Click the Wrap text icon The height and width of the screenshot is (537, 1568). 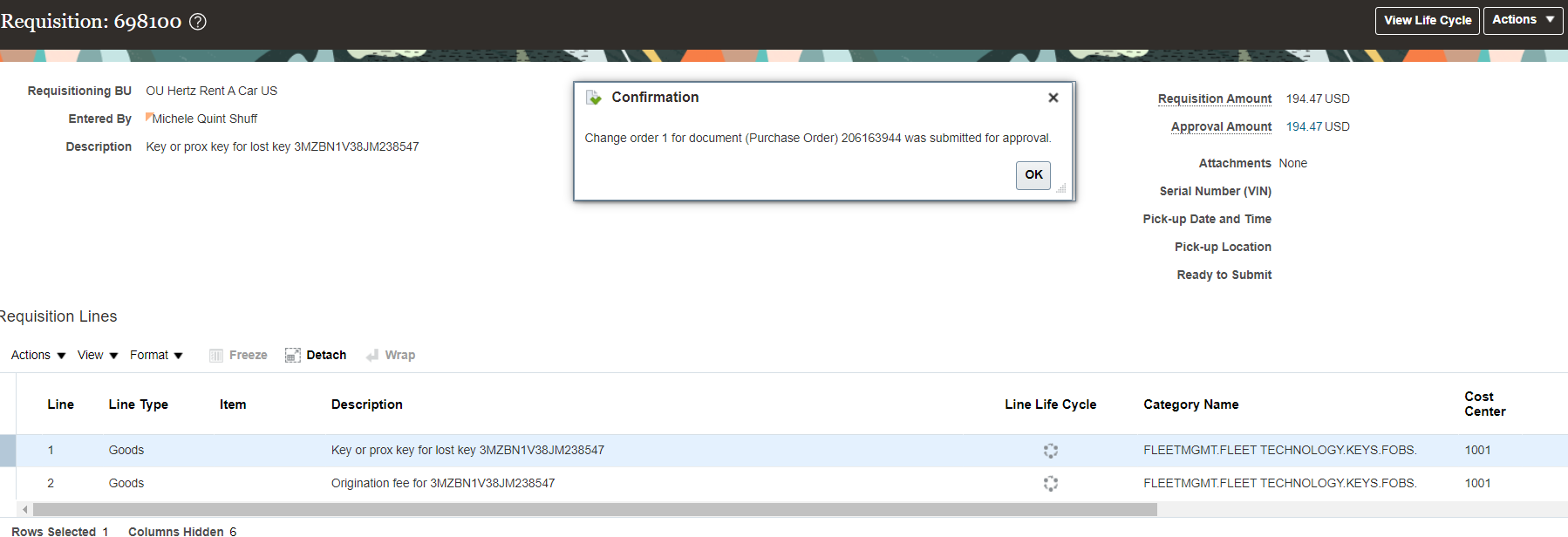(x=372, y=356)
